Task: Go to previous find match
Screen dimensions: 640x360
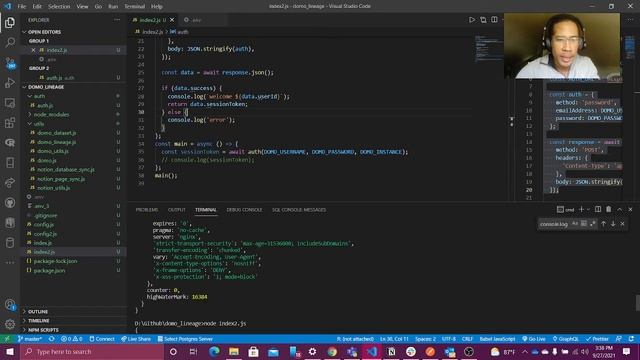Action: 603,224
